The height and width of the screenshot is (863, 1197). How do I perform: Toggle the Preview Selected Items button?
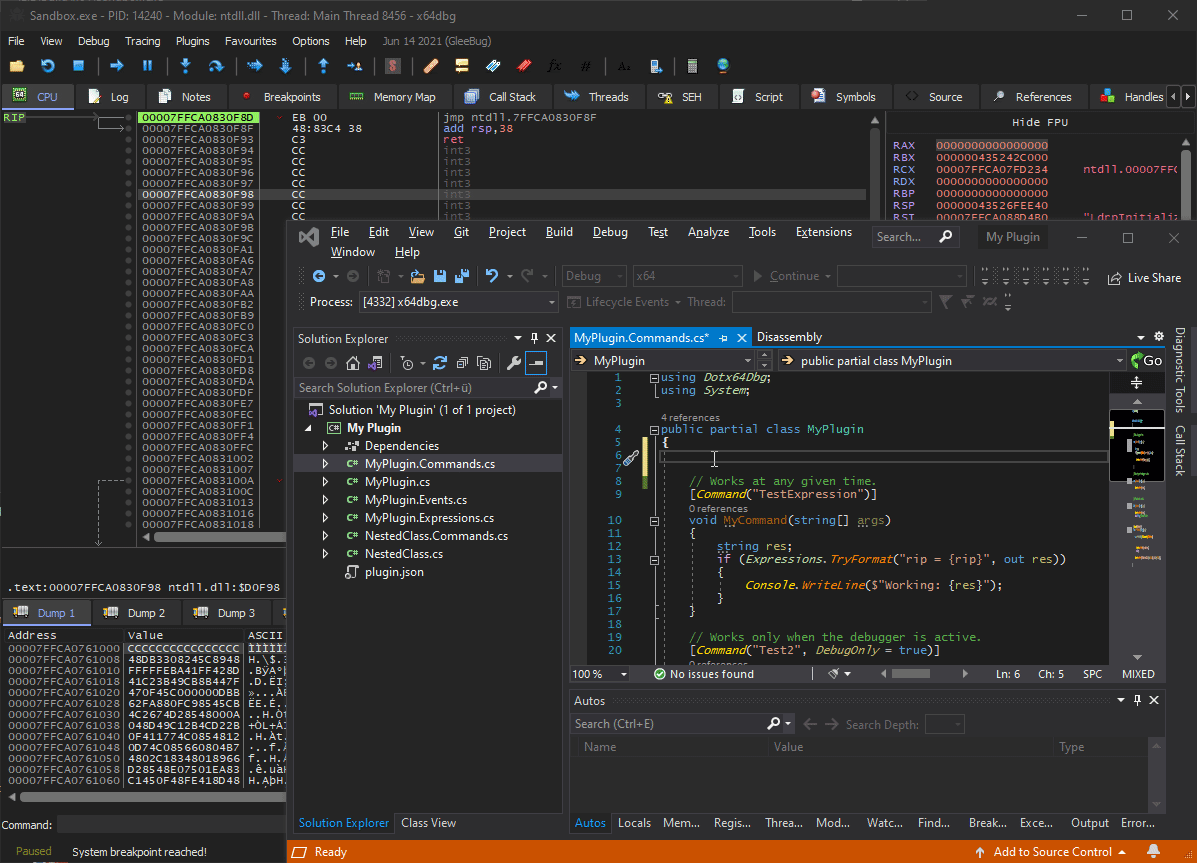[x=536, y=363]
